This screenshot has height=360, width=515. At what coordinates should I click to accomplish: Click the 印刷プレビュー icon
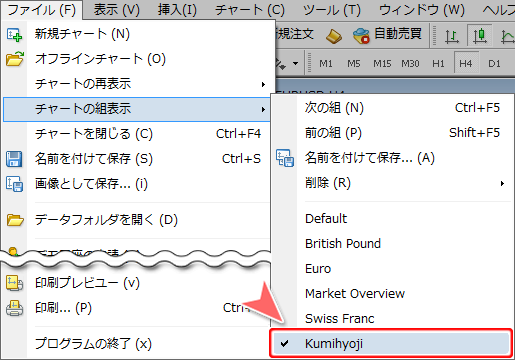(x=14, y=283)
